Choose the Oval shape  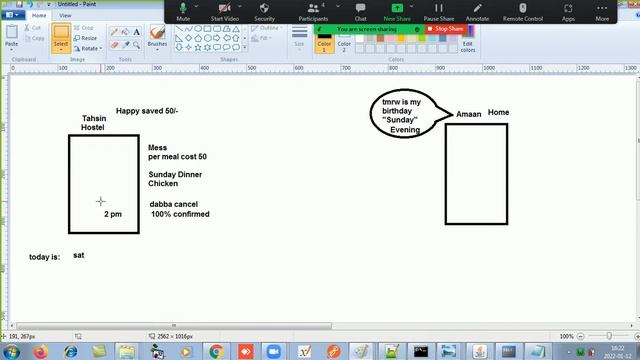point(198,29)
